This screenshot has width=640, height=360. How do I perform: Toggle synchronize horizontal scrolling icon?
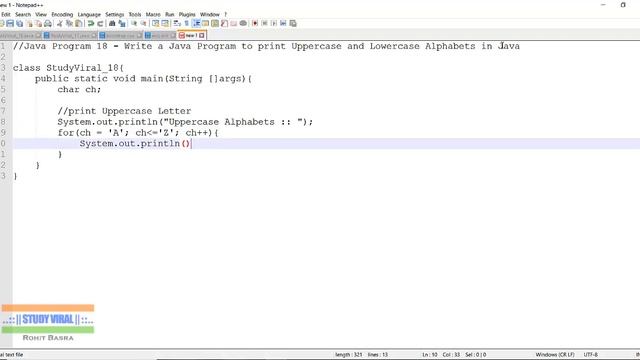[164, 23]
